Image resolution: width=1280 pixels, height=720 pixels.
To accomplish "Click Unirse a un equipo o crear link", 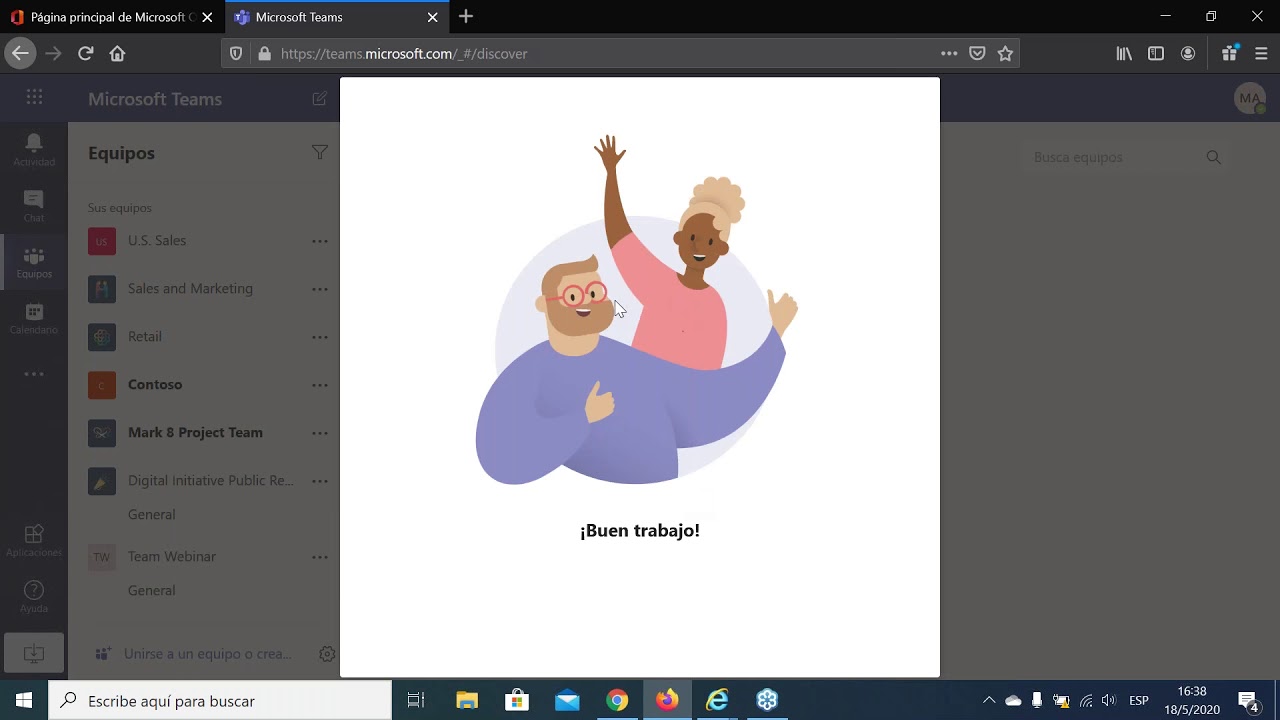I will pyautogui.click(x=208, y=654).
